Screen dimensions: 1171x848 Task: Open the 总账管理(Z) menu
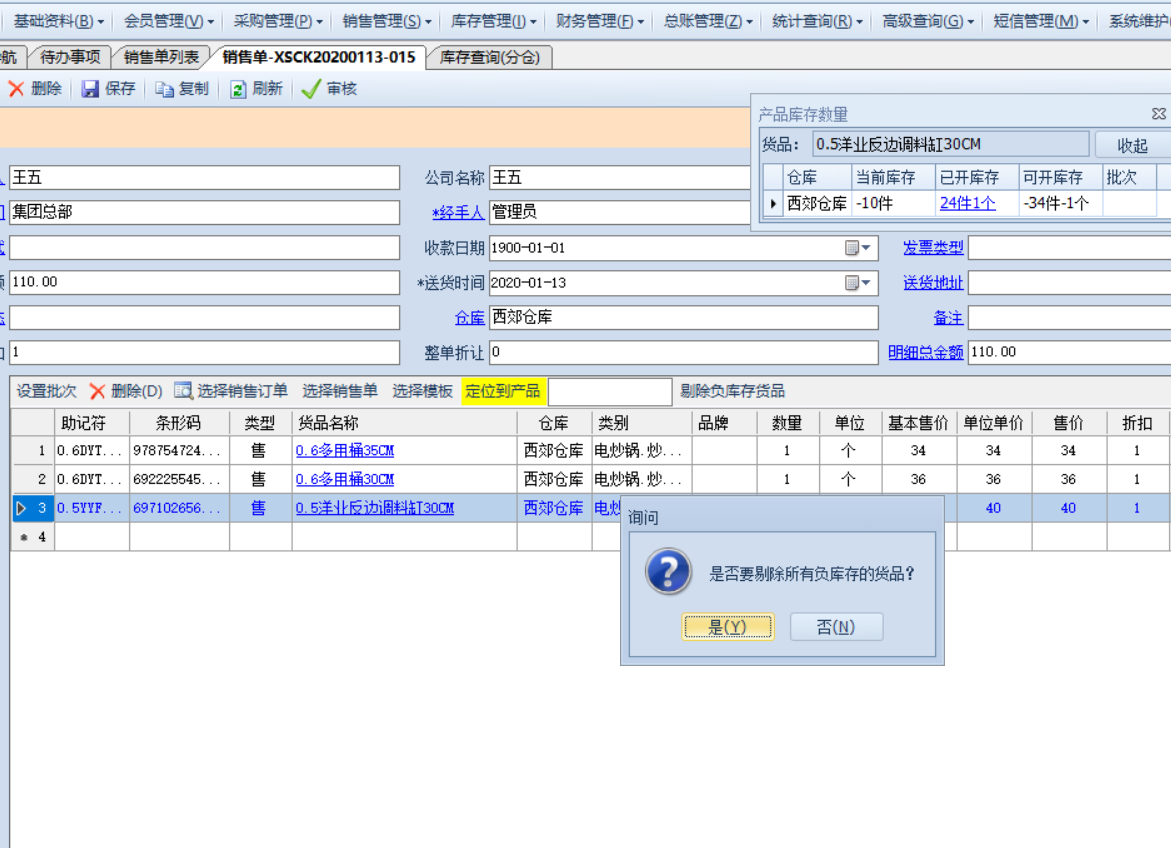tap(708, 21)
